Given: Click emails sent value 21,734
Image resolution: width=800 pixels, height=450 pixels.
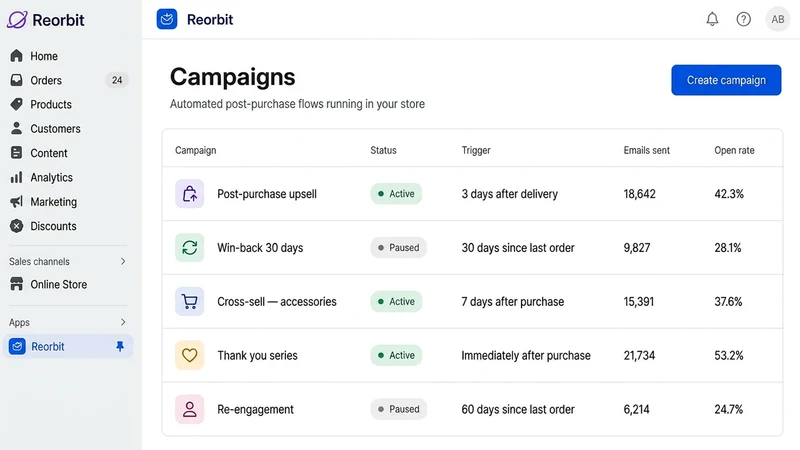Looking at the screenshot, I should 639,355.
